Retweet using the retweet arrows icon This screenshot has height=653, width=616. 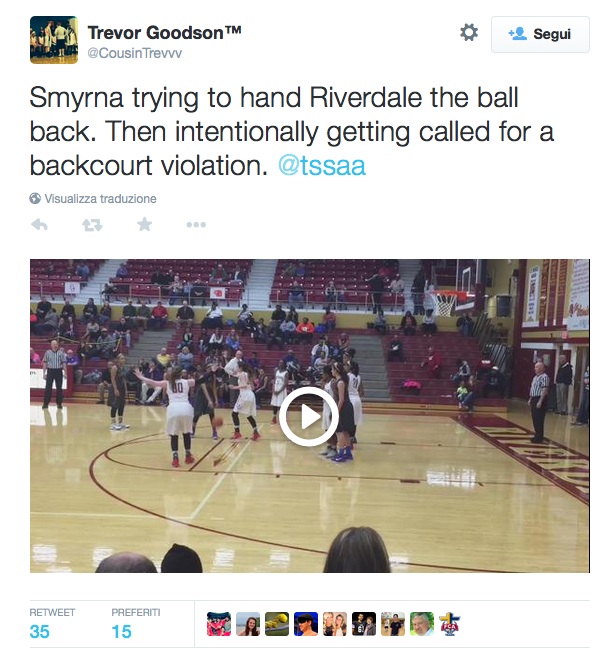[x=92, y=225]
